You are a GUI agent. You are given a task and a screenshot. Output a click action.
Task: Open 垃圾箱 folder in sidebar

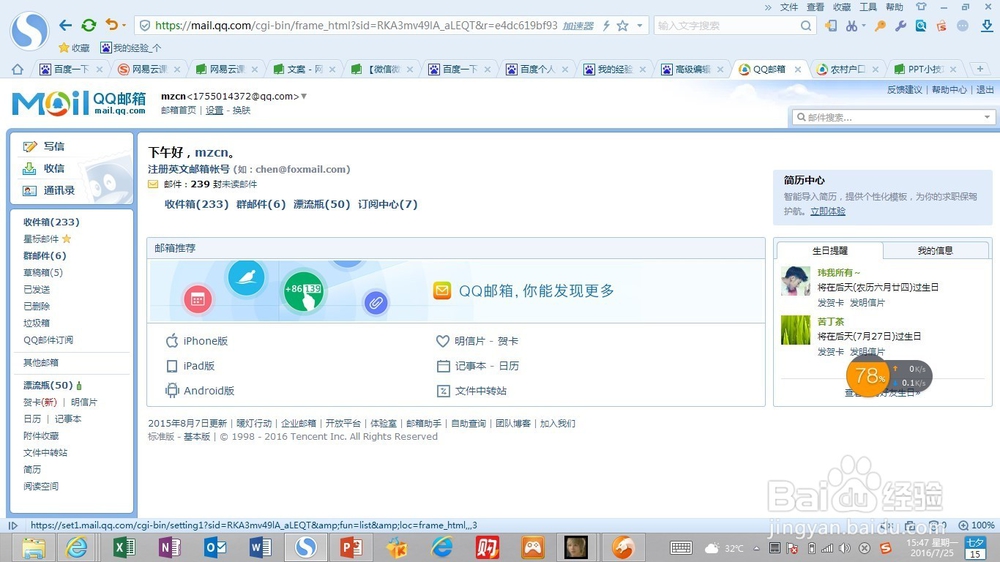click(36, 323)
